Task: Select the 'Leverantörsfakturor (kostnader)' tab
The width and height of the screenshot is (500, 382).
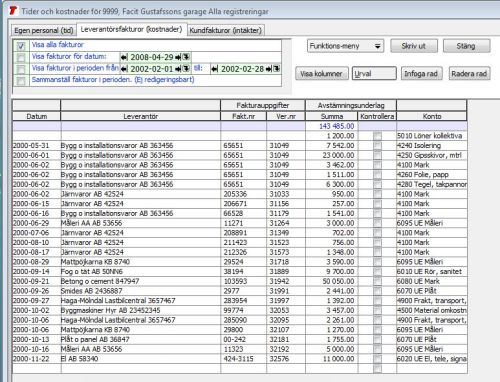Action: (x=132, y=29)
